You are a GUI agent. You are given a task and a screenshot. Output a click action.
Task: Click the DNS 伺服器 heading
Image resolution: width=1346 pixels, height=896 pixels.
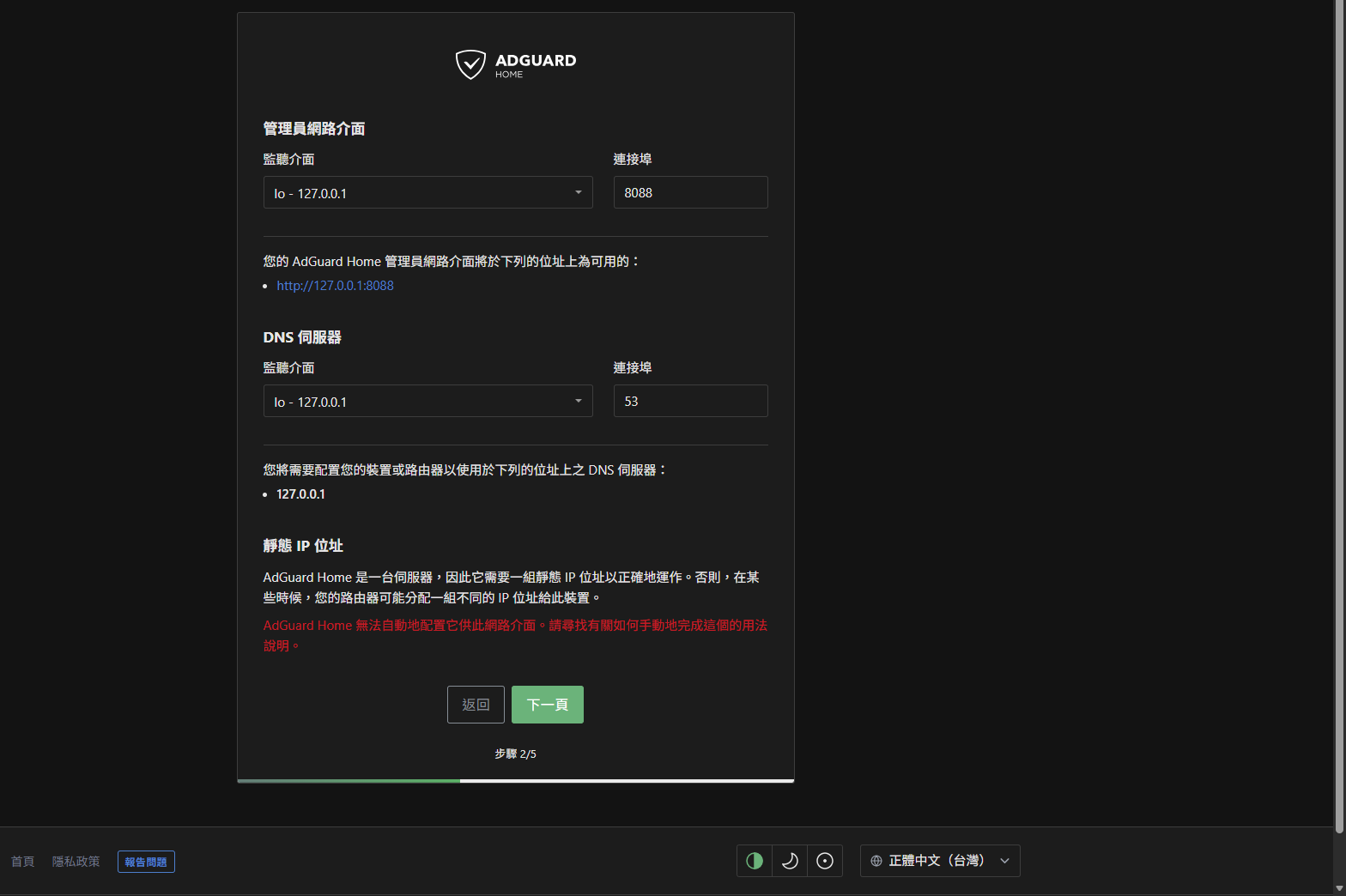coord(302,337)
